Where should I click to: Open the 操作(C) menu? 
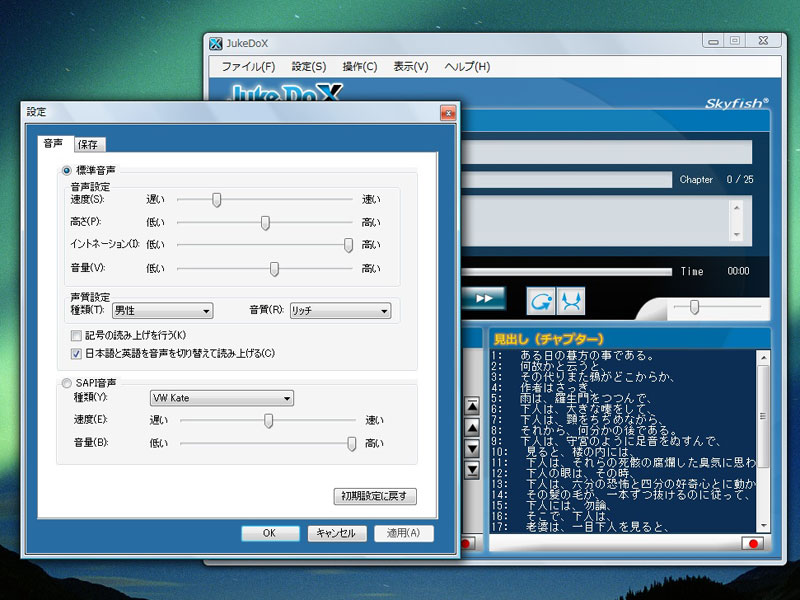point(360,67)
